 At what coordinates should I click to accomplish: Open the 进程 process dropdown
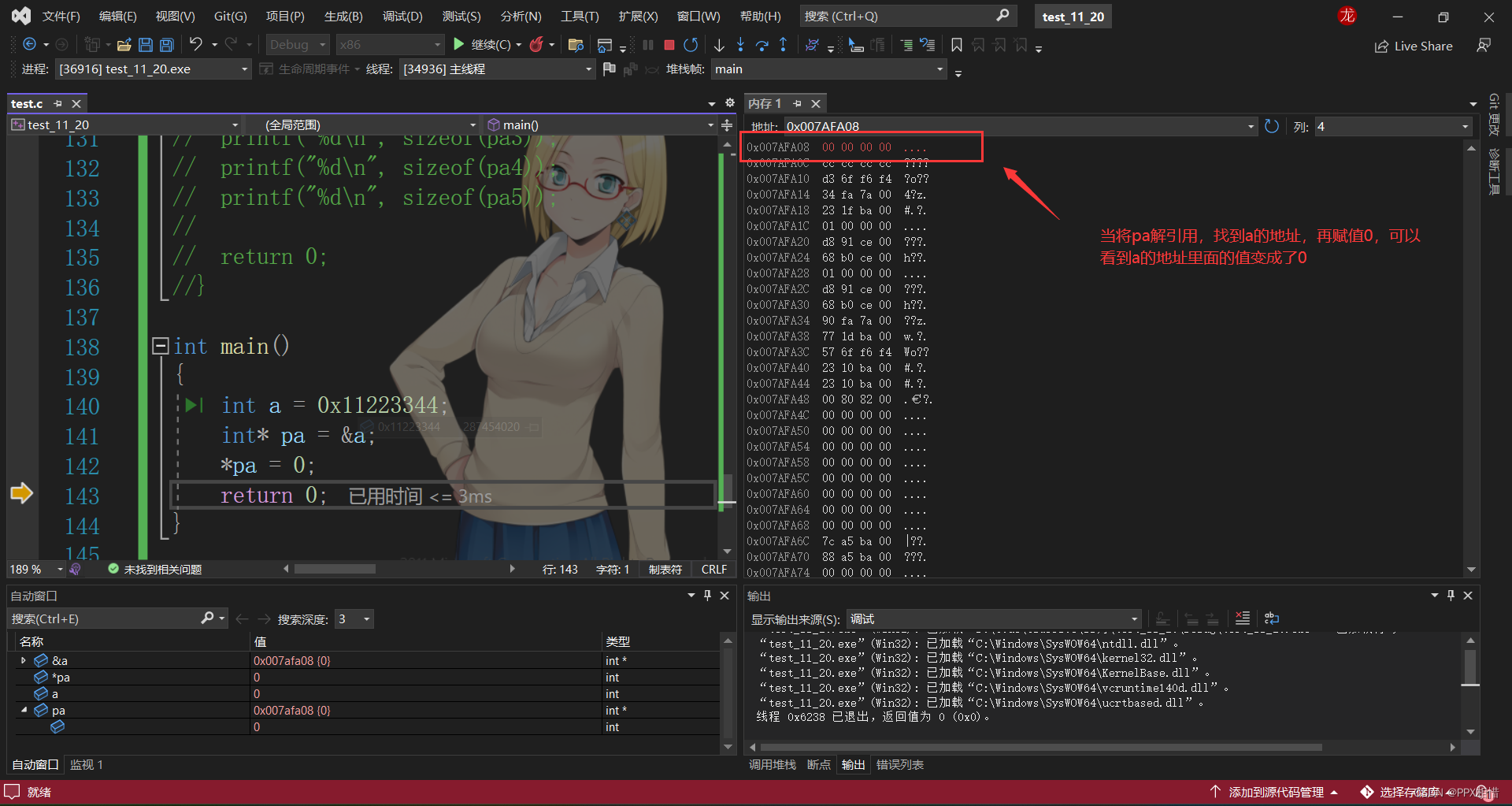tap(153, 69)
